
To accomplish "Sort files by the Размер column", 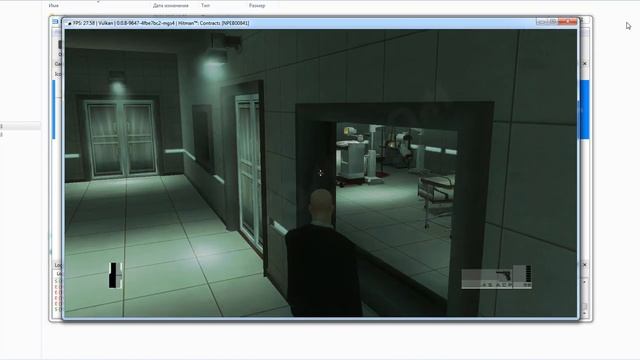I will coord(257,6).
